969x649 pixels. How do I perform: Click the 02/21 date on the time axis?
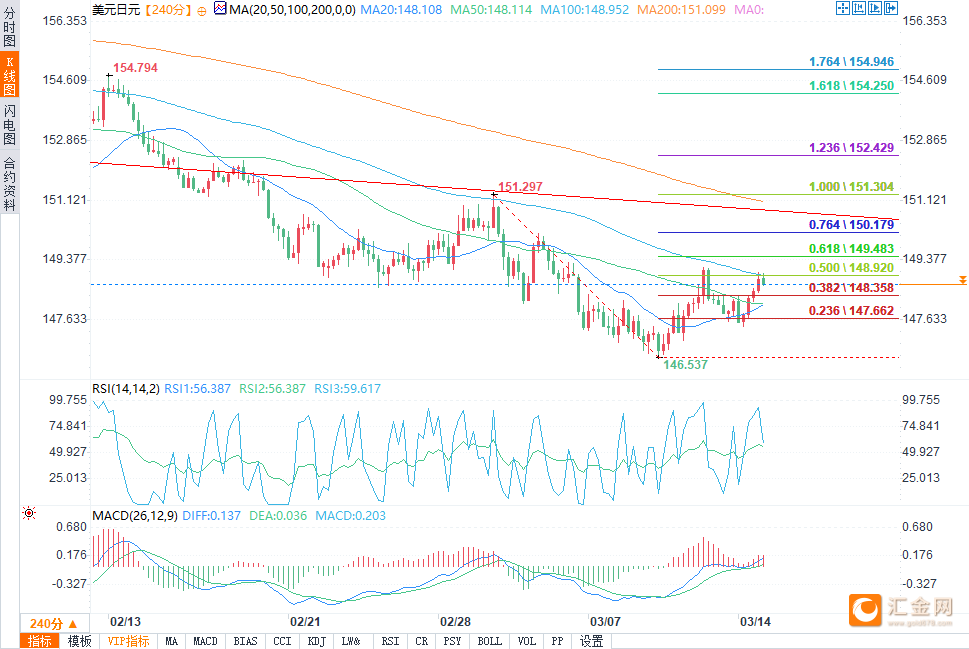pos(305,622)
